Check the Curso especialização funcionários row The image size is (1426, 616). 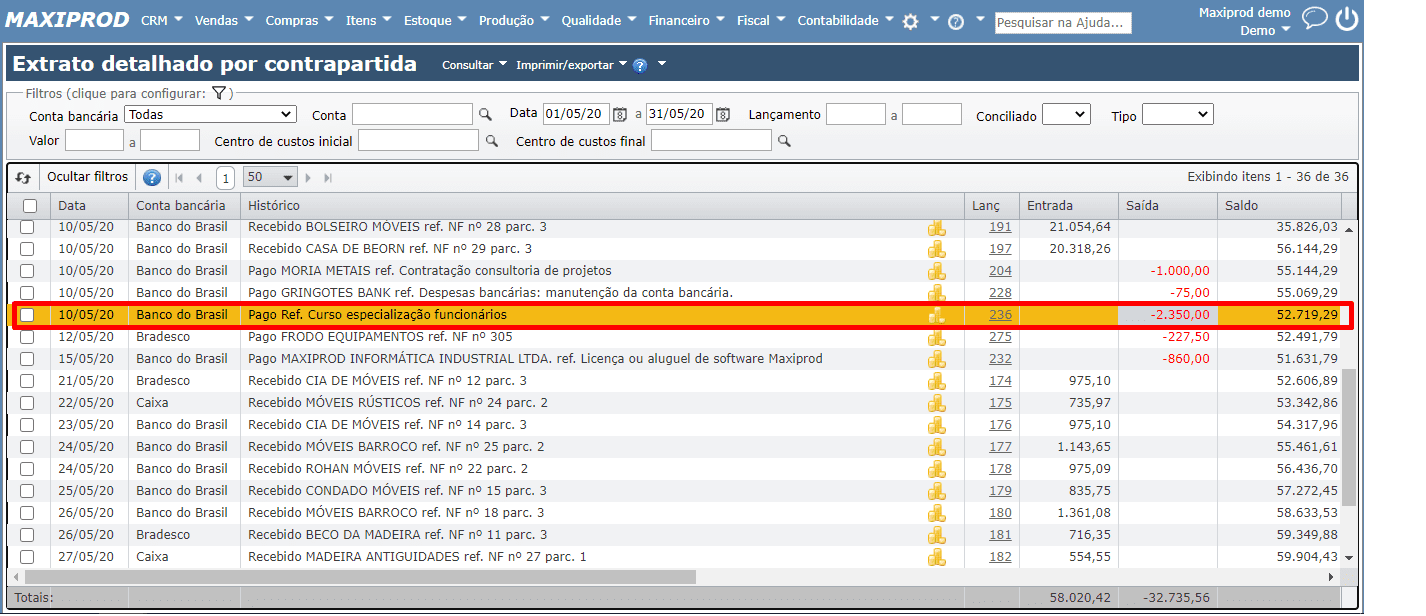pos(27,315)
